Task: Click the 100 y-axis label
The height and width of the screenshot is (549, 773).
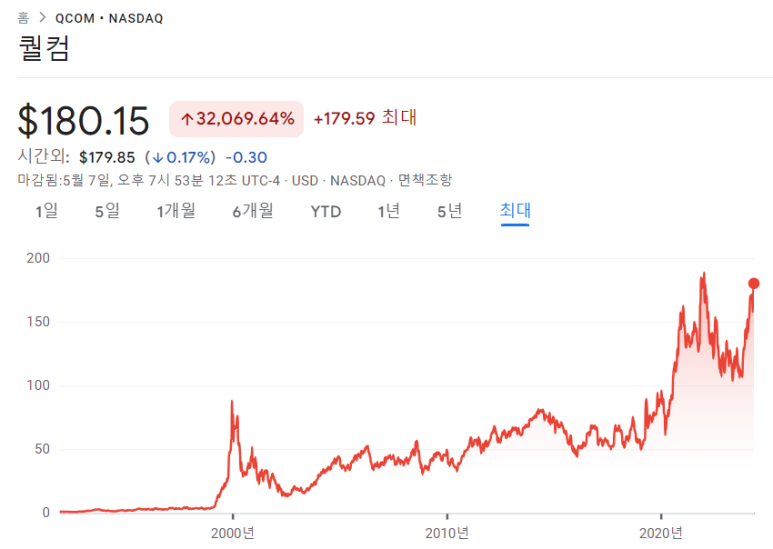Action: (38, 385)
